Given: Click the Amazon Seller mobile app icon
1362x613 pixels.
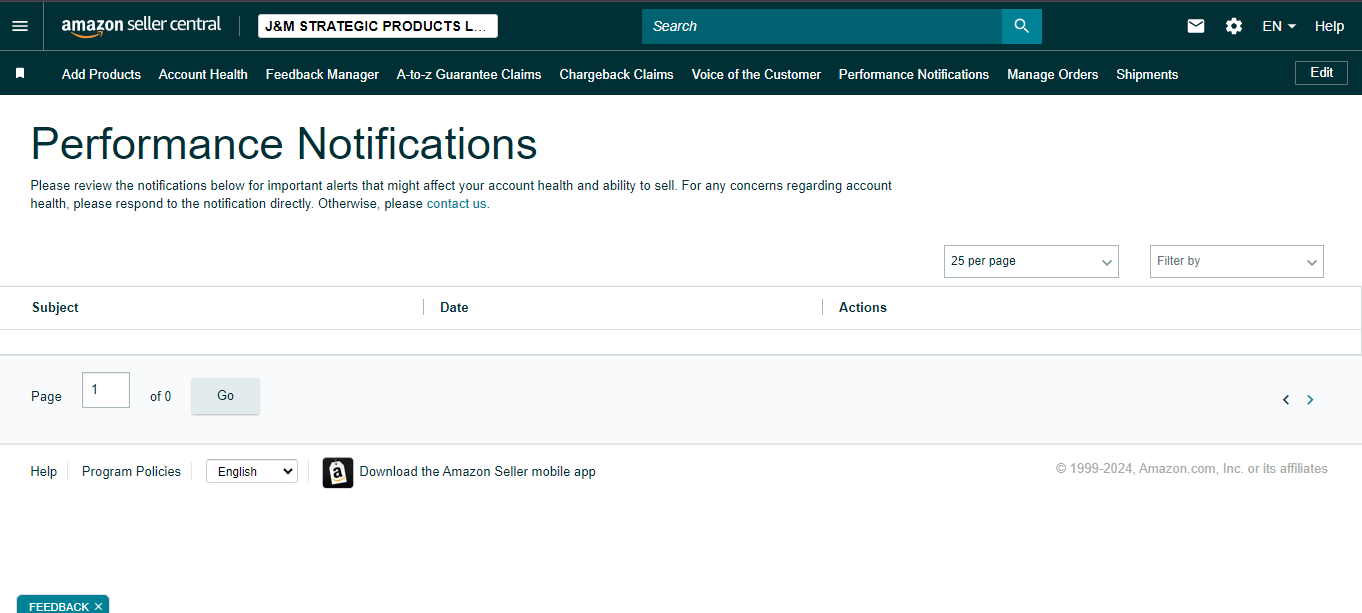Looking at the screenshot, I should pyautogui.click(x=338, y=472).
